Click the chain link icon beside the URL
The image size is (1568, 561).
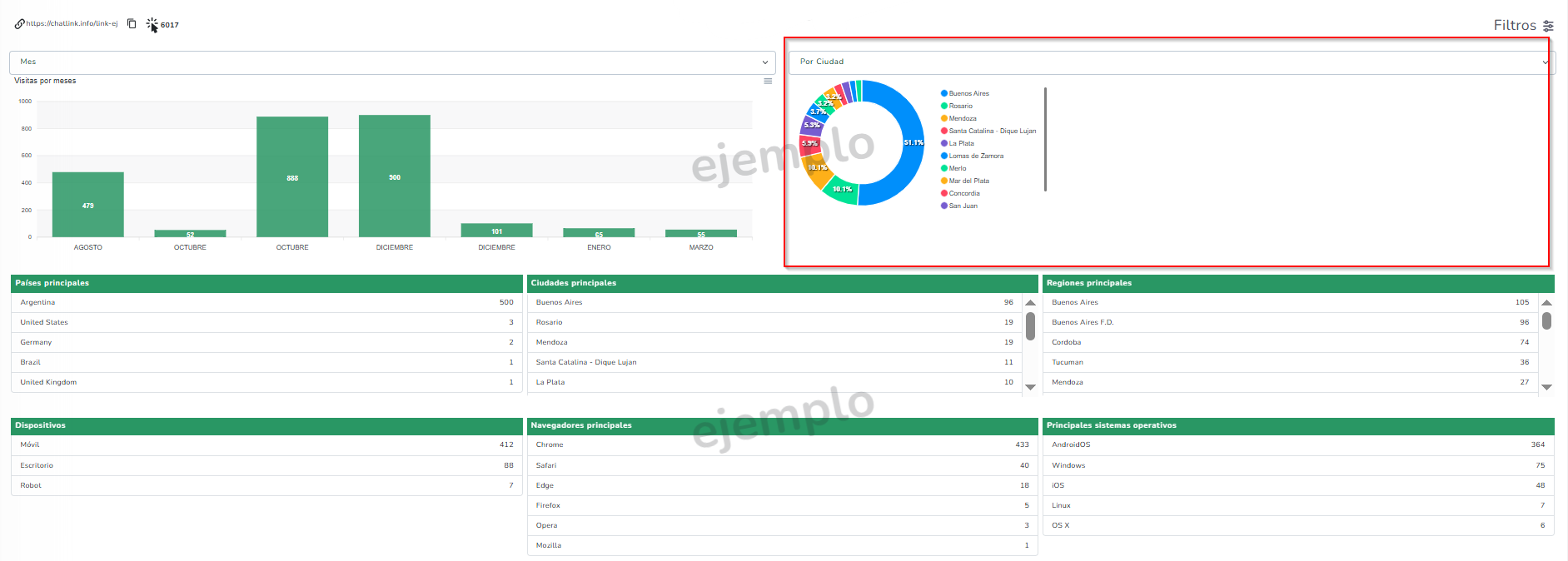19,24
